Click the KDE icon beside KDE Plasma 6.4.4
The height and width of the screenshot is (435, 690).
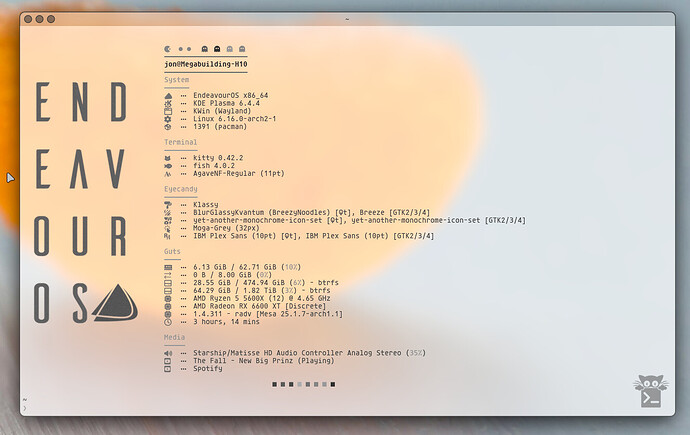(x=168, y=103)
